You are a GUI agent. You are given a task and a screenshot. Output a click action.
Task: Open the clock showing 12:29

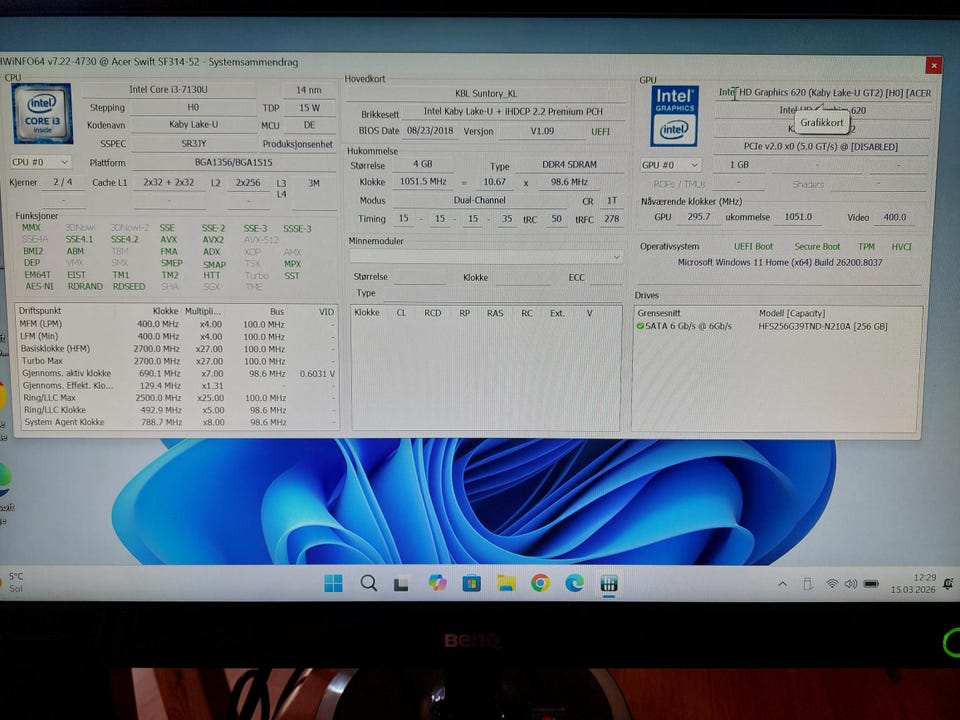click(913, 583)
